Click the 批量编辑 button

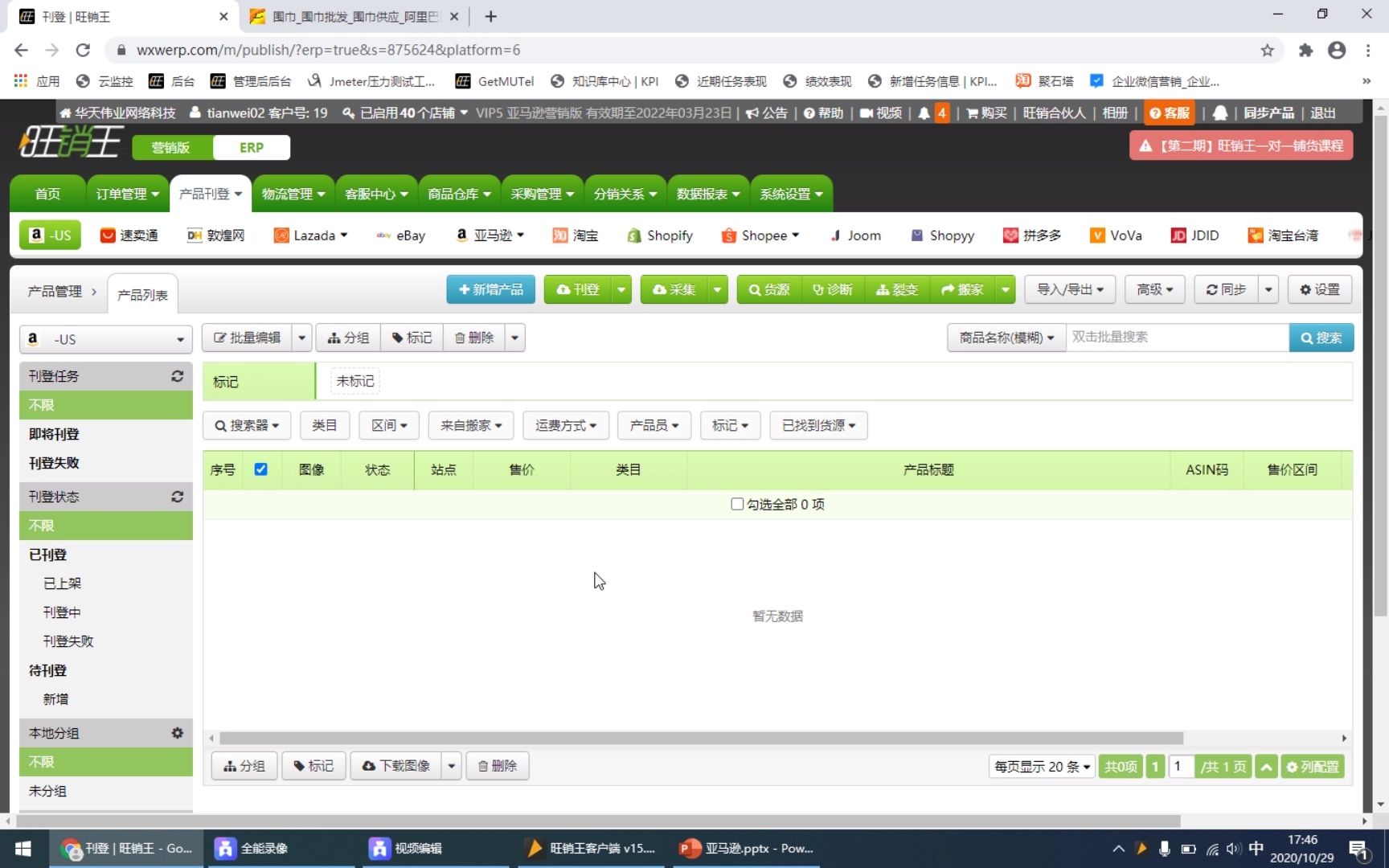248,338
